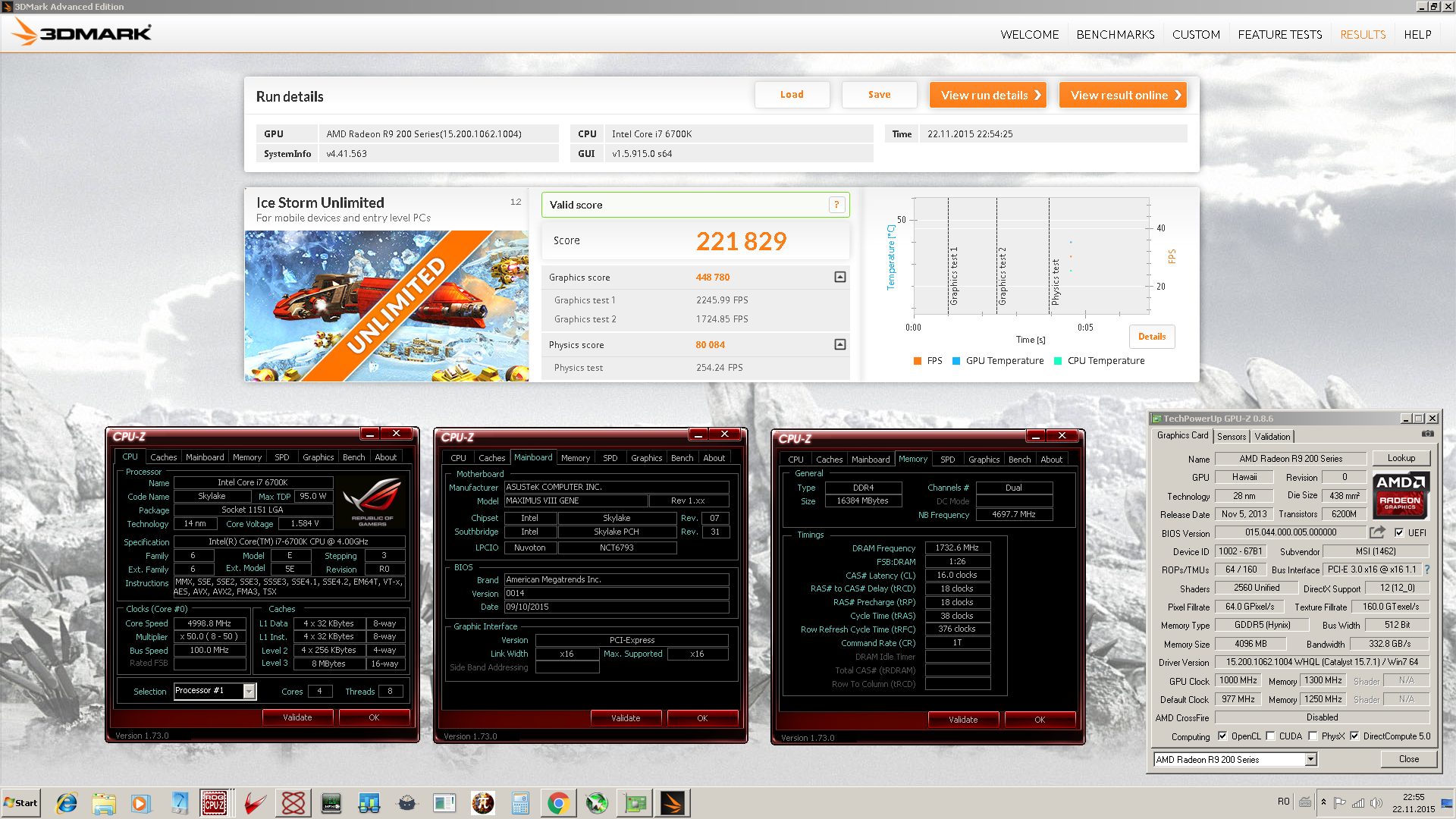1456x819 pixels.
Task: Toggle the CUDA checkbox in GPU-Z
Action: click(1270, 736)
